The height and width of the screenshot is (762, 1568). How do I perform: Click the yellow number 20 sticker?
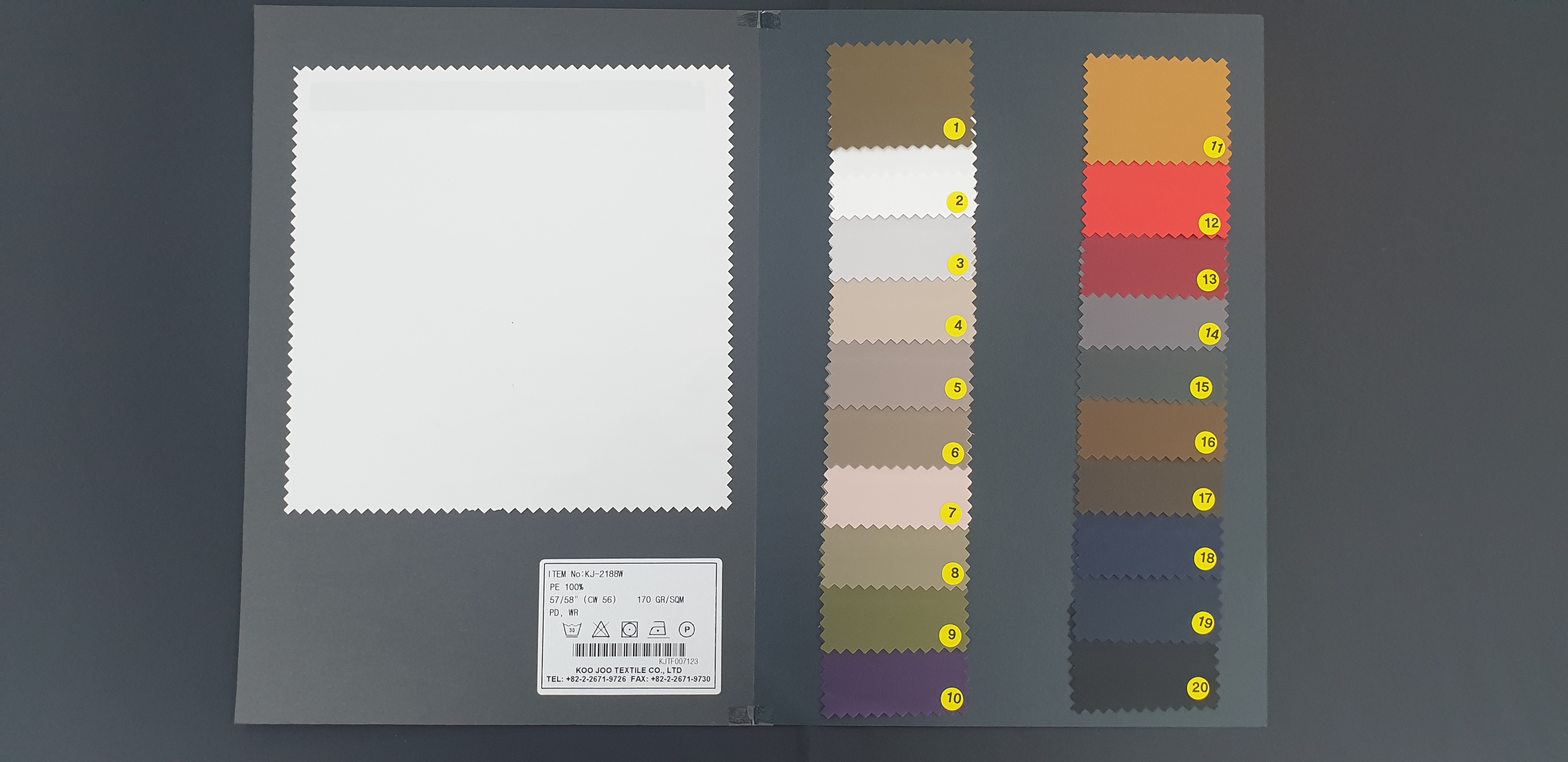(1199, 688)
